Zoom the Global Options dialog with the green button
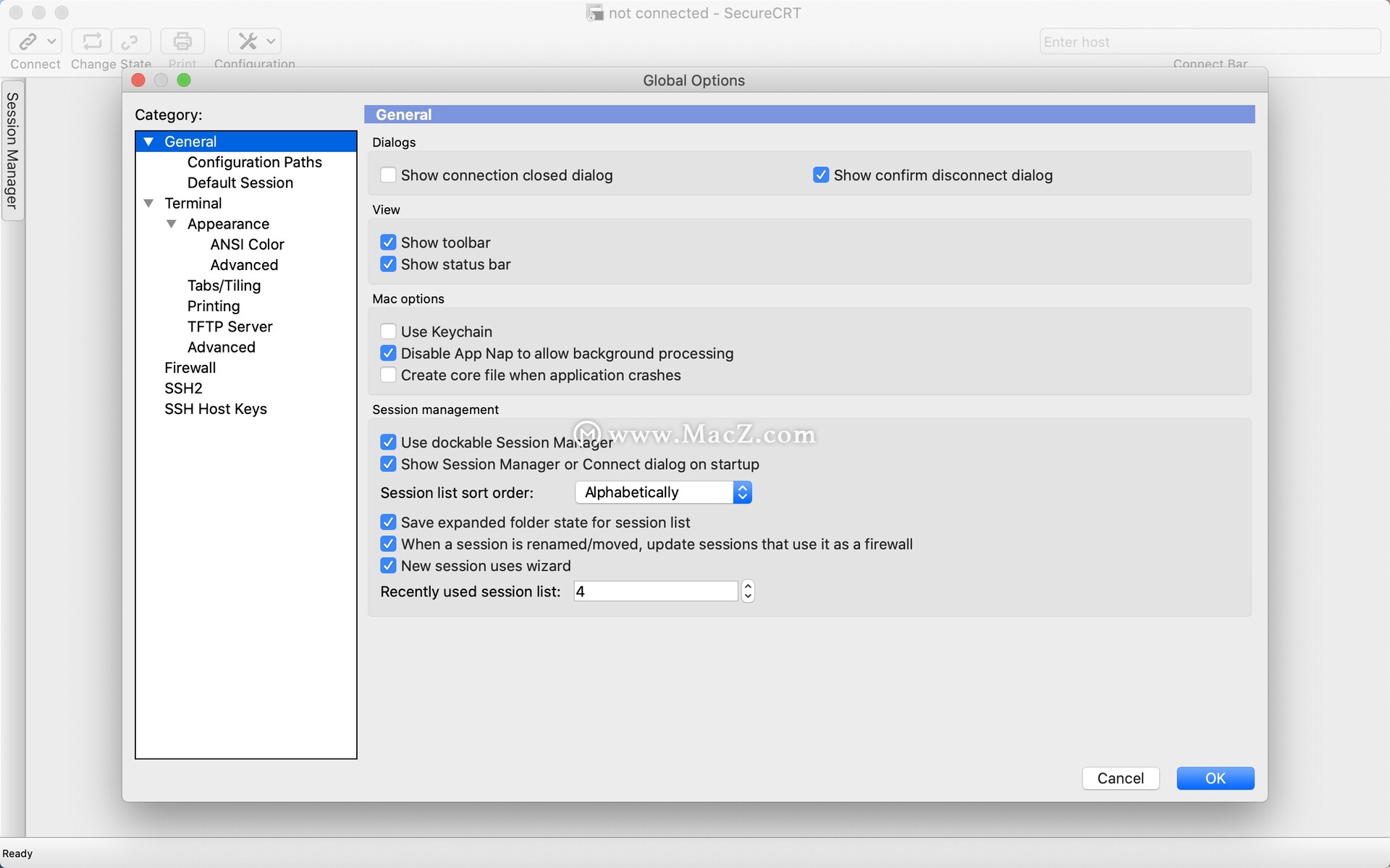This screenshot has width=1390, height=868. 184,80
